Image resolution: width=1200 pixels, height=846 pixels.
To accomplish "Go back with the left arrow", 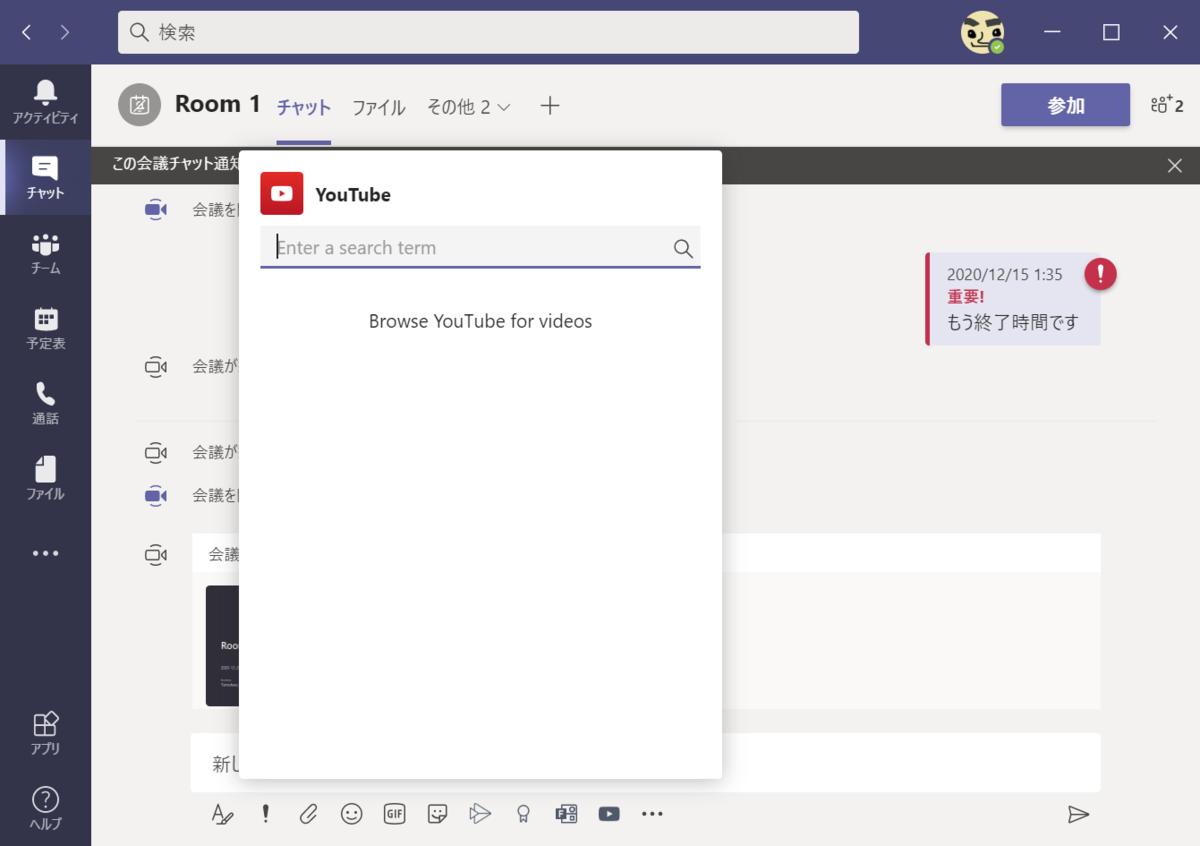I will pyautogui.click(x=27, y=32).
